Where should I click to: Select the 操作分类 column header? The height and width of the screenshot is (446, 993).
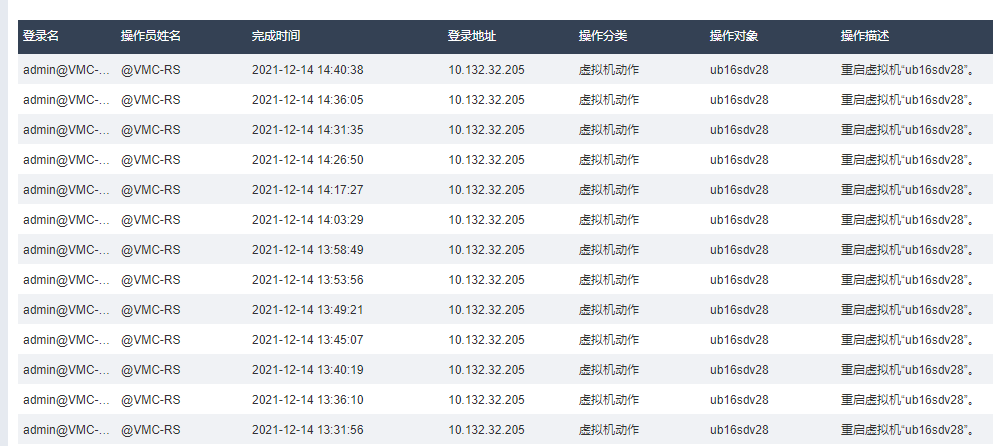point(603,36)
